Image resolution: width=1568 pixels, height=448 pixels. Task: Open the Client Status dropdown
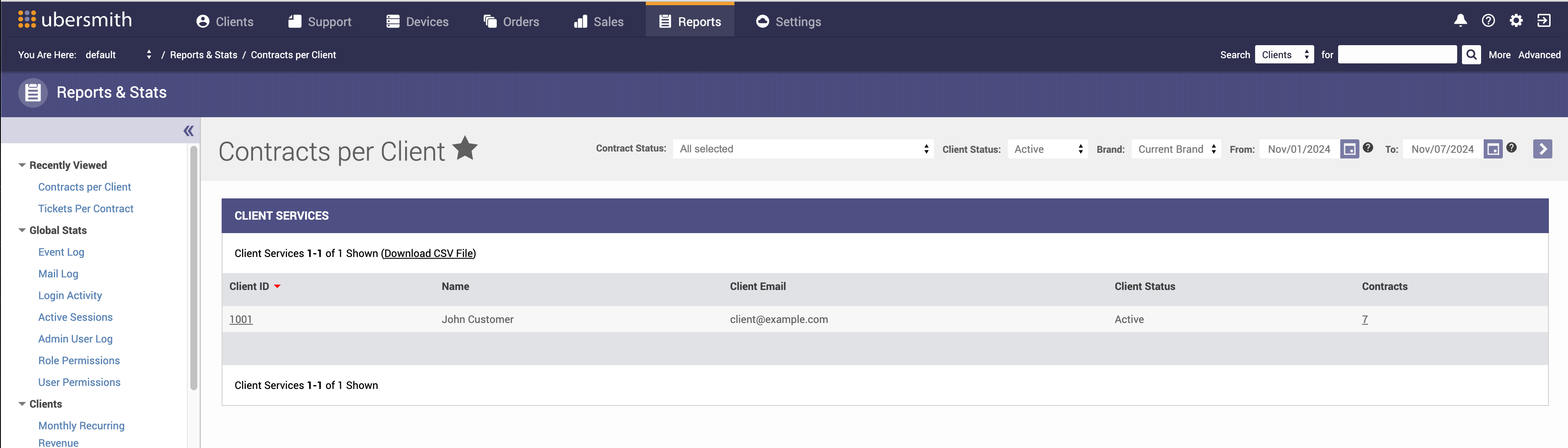tap(1047, 149)
